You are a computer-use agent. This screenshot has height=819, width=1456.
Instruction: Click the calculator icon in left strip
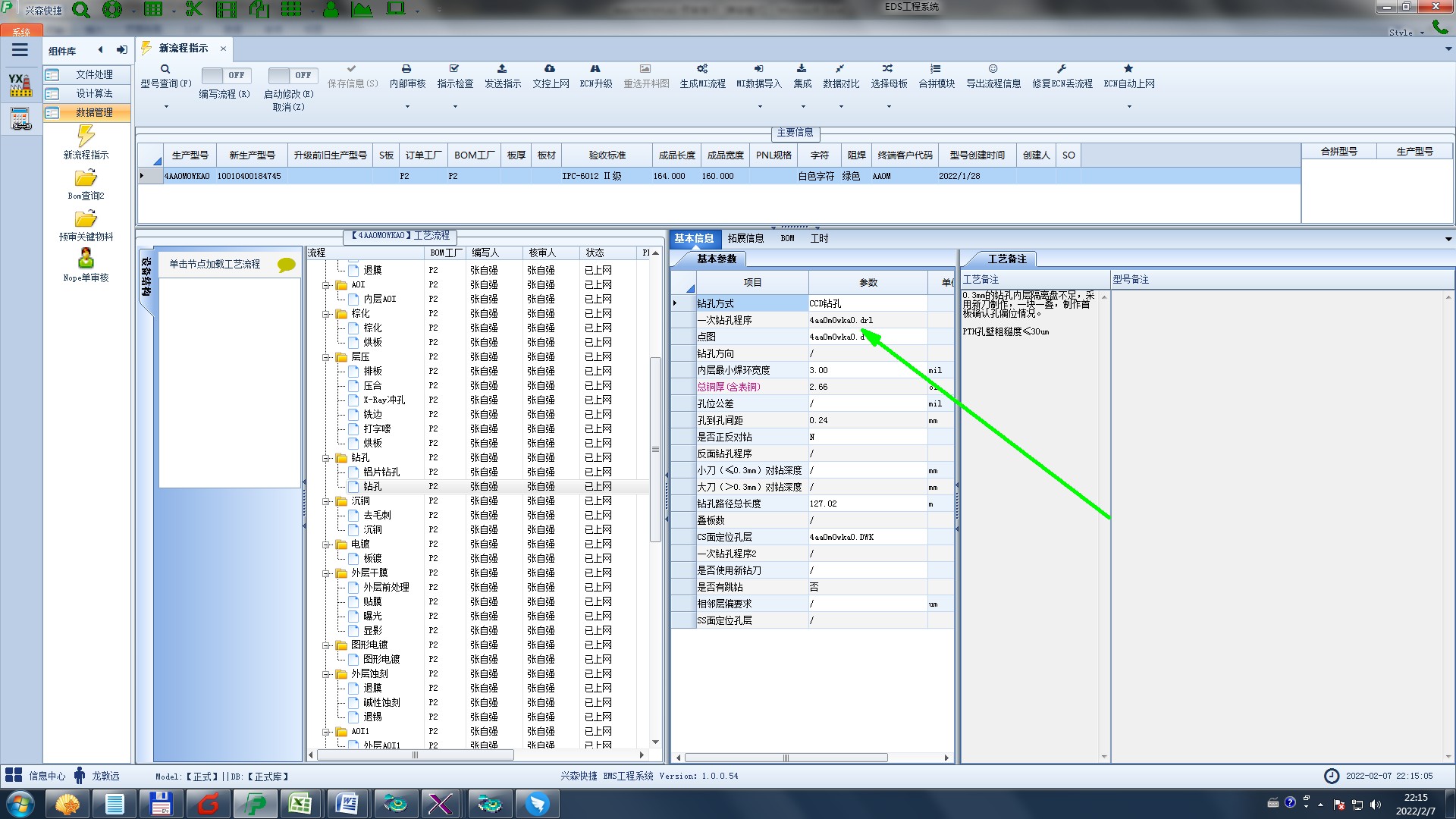[20, 119]
